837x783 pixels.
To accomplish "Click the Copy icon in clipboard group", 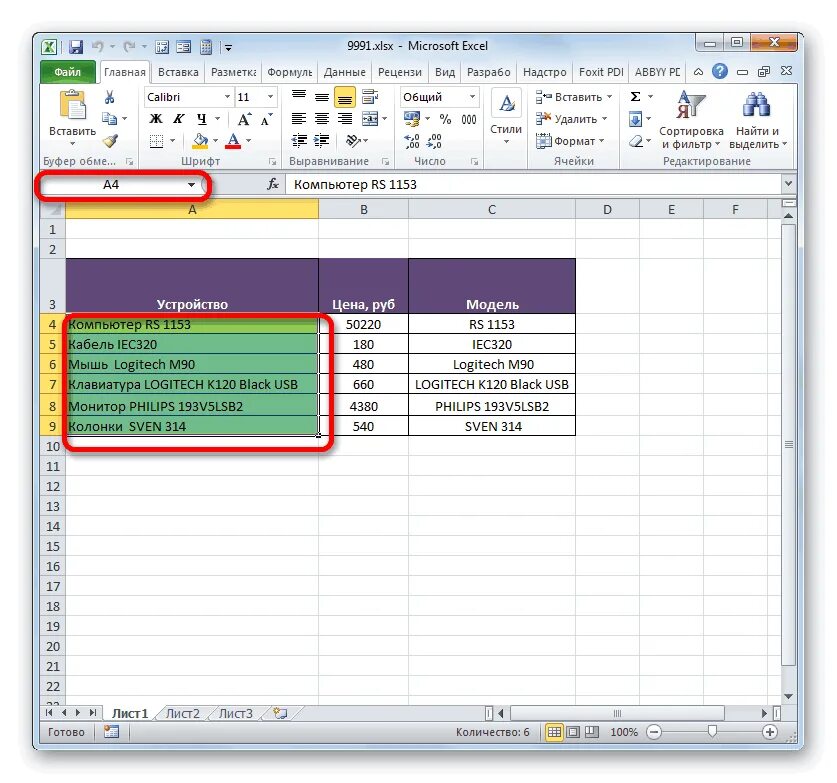I will (109, 118).
